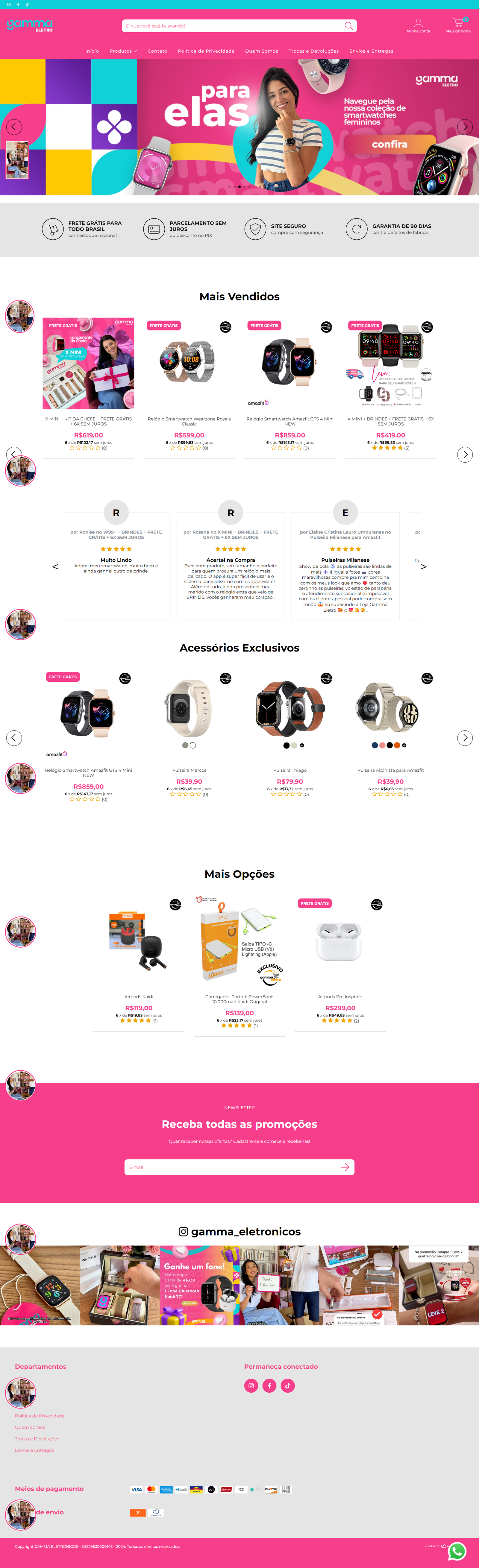Screen dimensions: 479x1568
Task: Submit newsletter with the arrow icon
Action: 345,1167
